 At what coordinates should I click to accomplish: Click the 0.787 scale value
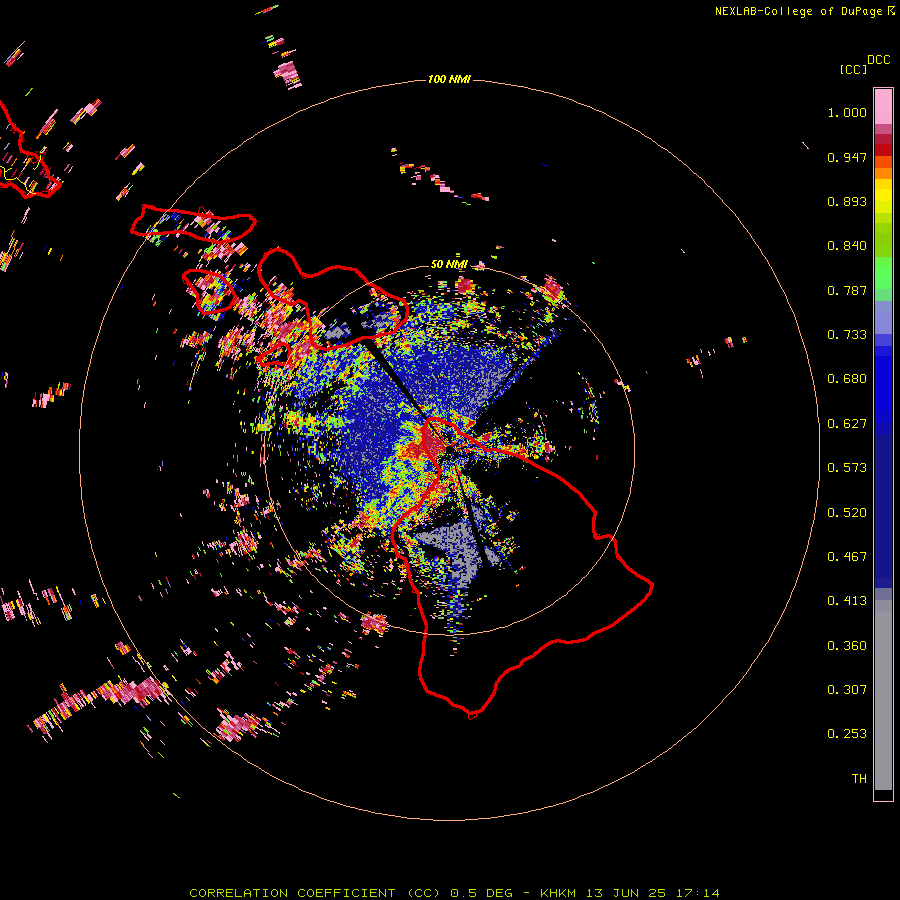click(x=847, y=290)
